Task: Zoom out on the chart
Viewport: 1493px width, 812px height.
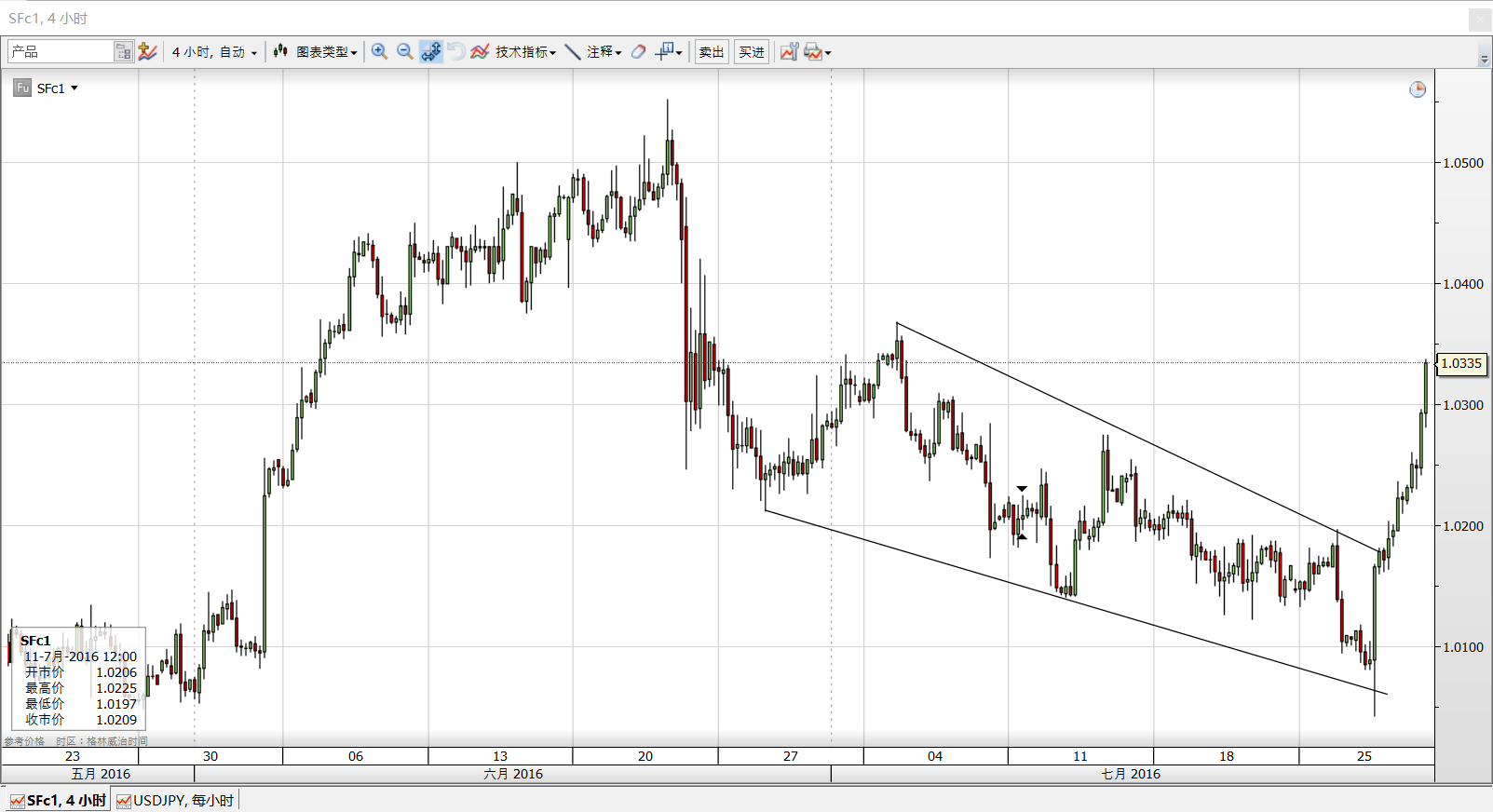Action: pyautogui.click(x=404, y=52)
